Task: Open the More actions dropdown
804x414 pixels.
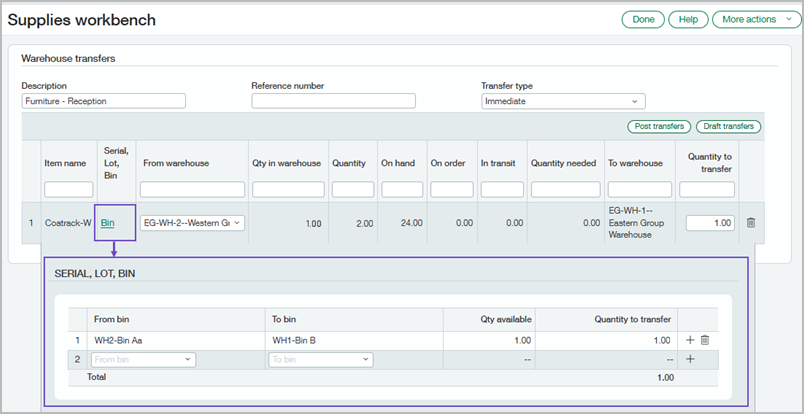Action: pos(753,19)
